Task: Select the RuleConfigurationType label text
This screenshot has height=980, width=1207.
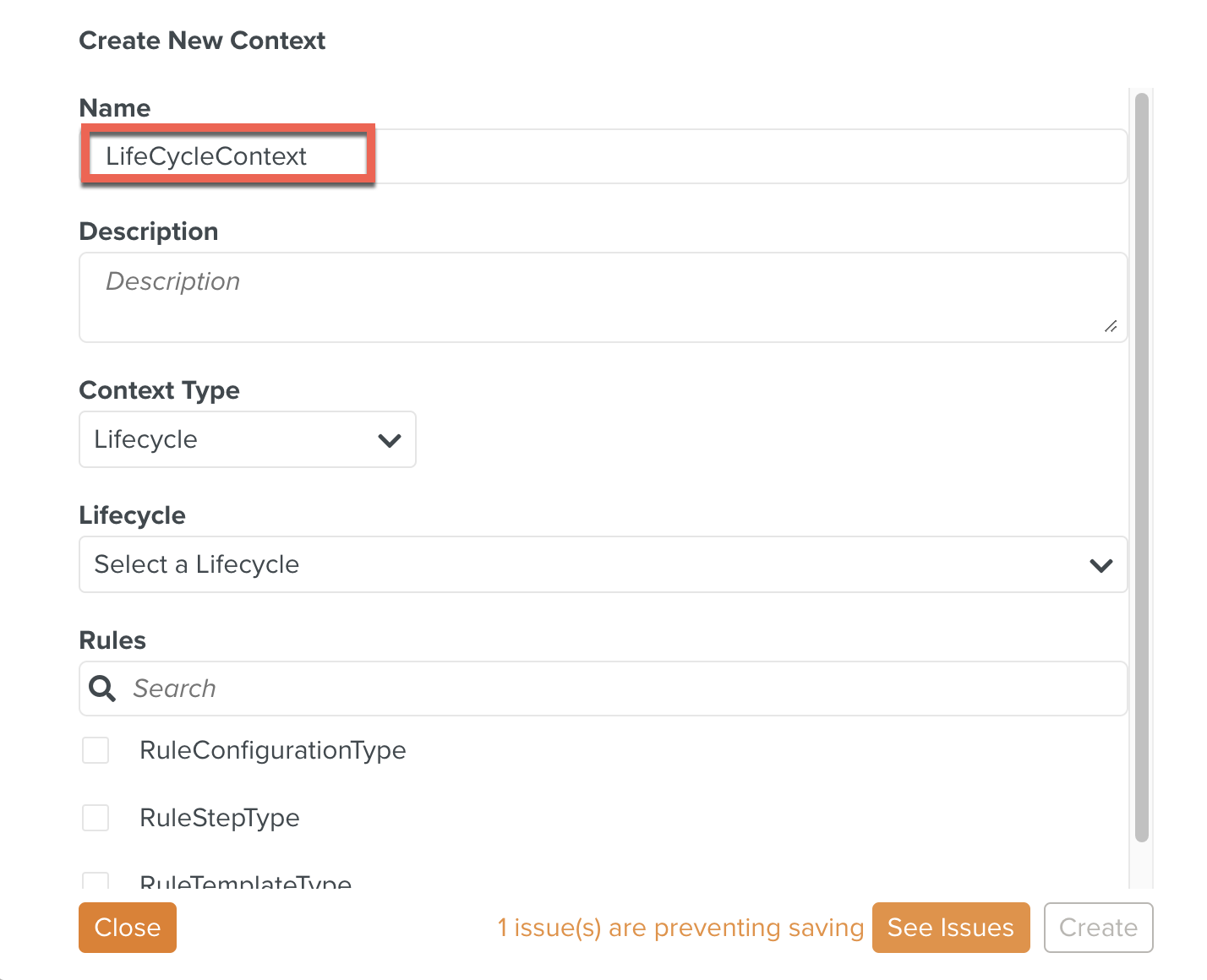Action: click(x=272, y=750)
